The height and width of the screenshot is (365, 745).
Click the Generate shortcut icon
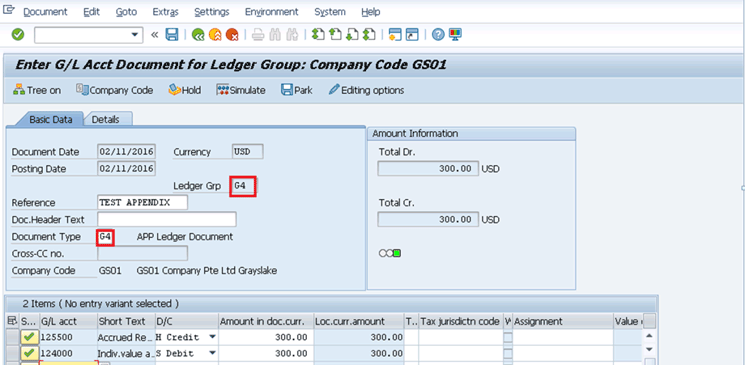tap(412, 35)
